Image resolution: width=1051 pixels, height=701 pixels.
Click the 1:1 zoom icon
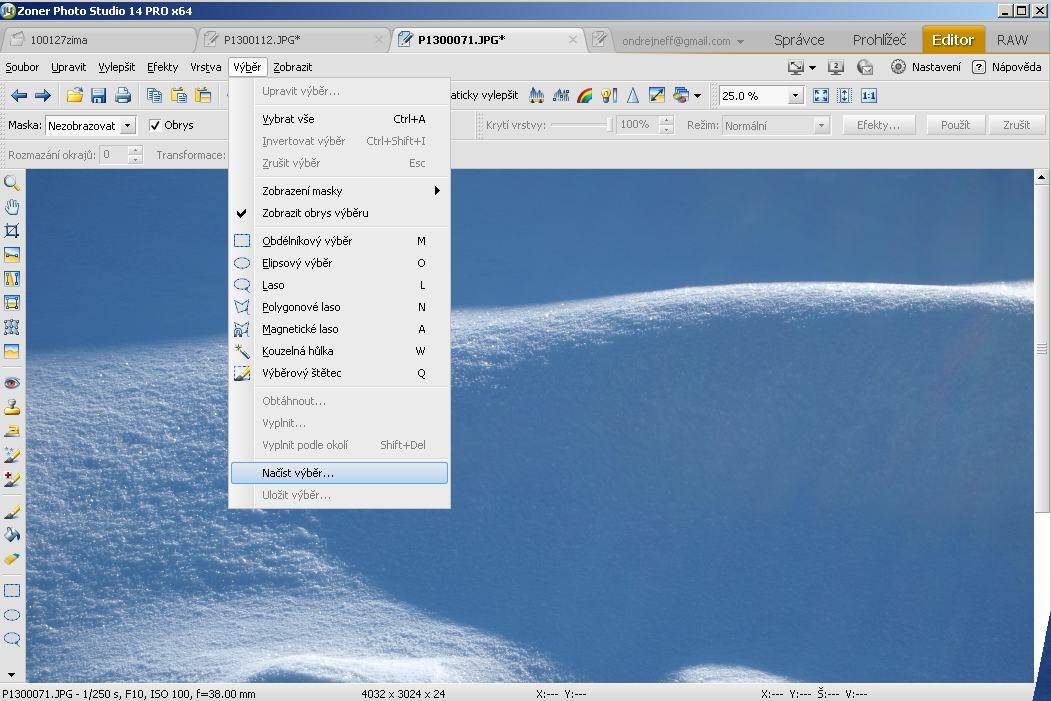tap(869, 96)
